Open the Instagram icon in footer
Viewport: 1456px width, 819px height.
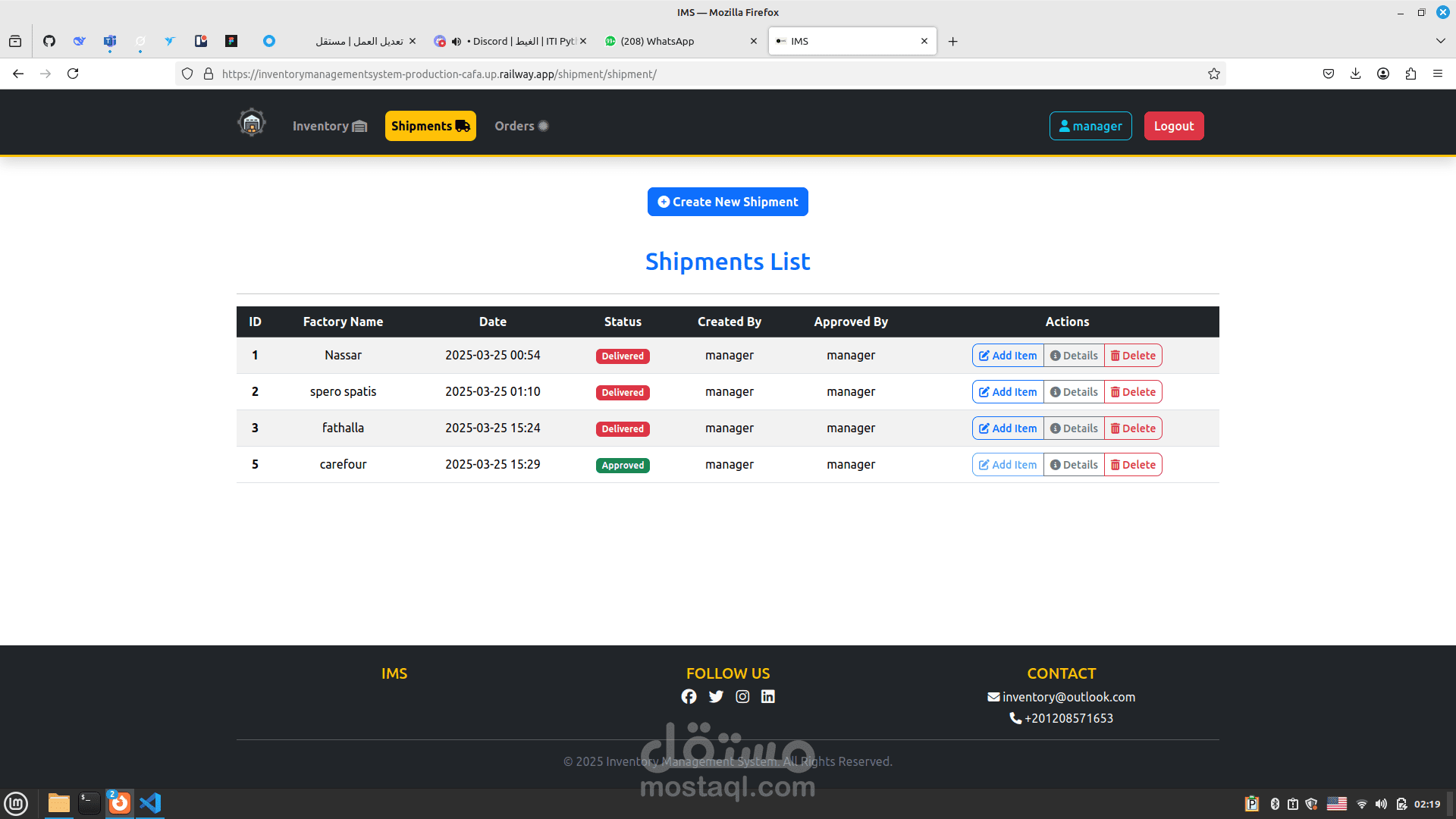742,696
